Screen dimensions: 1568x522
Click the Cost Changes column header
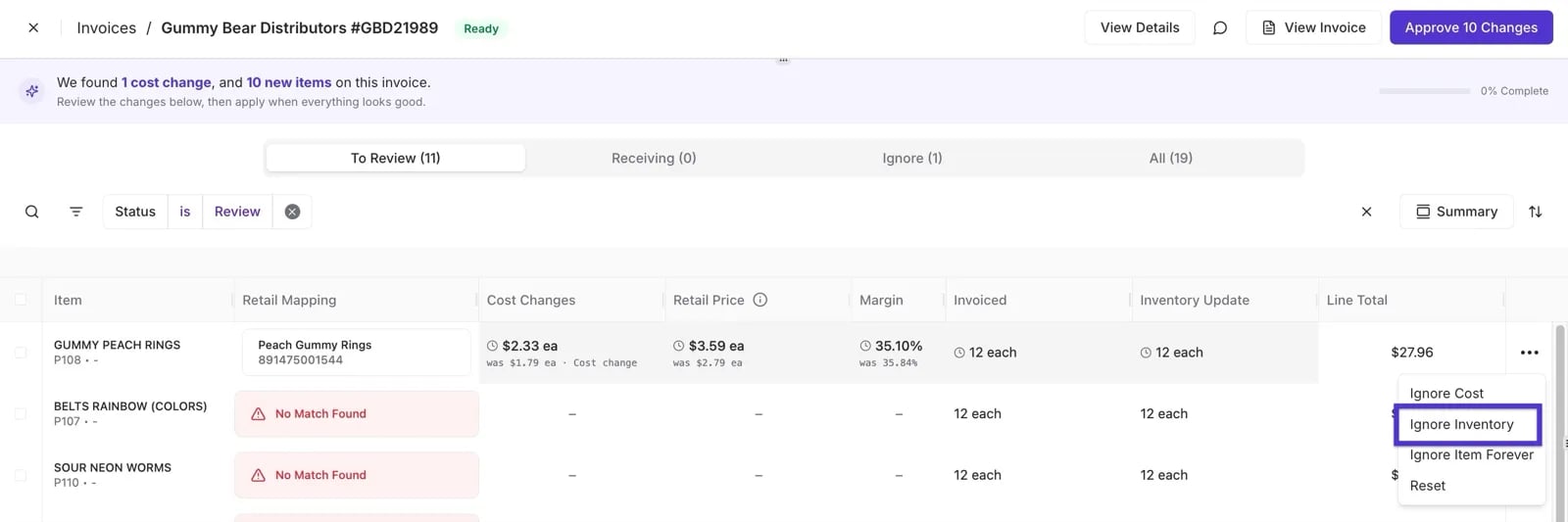click(x=531, y=300)
